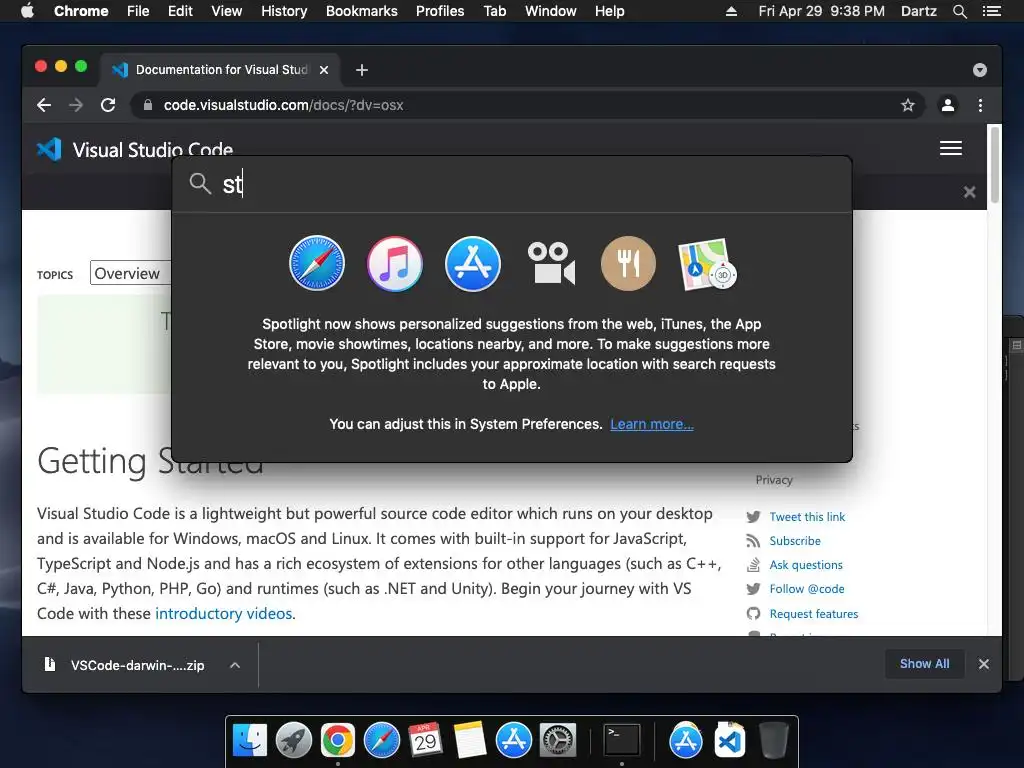Open Finder from the Dock
1024x768 pixels.
[x=249, y=740]
